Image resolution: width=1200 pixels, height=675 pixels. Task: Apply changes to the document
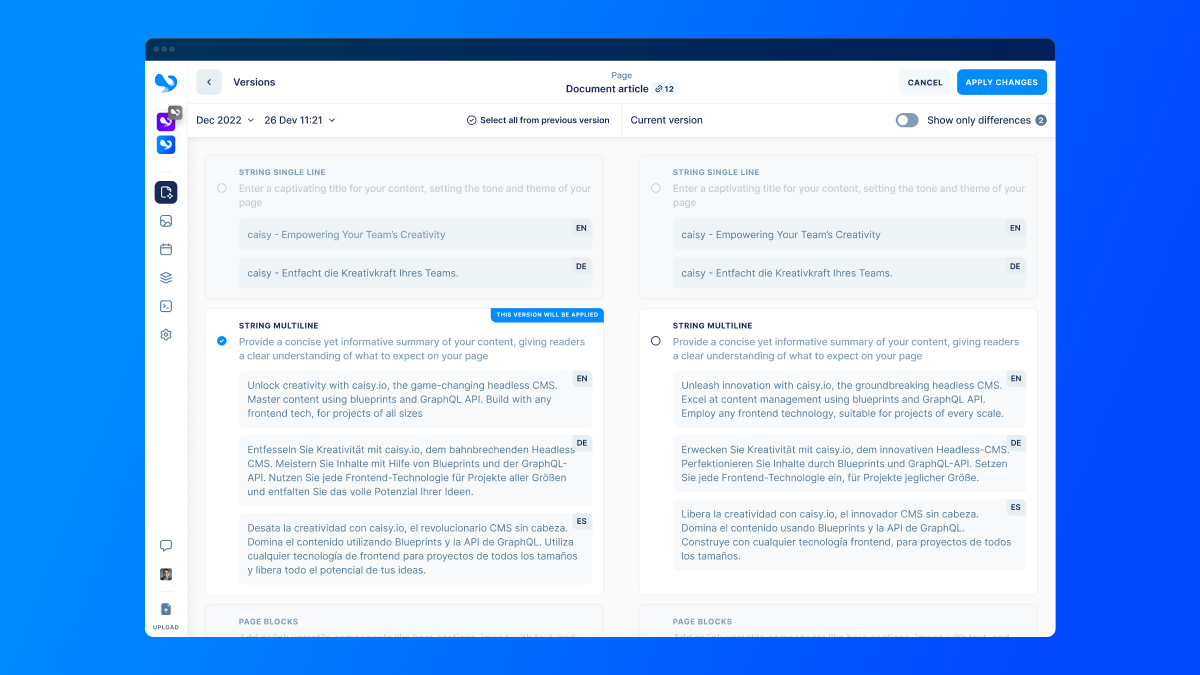pyautogui.click(x=1002, y=82)
